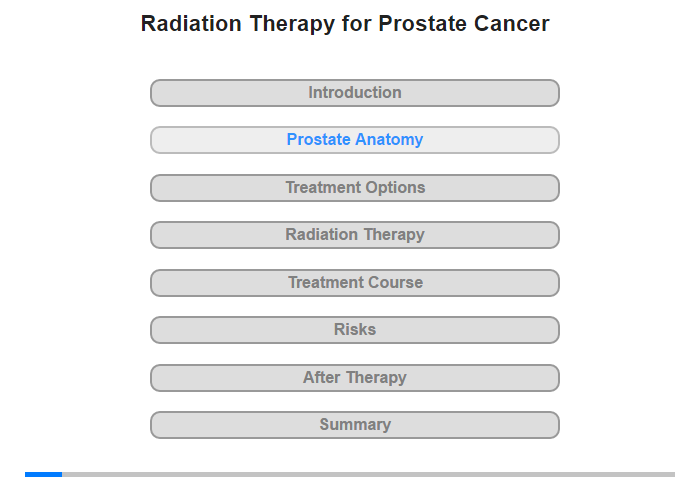Image resolution: width=700 pixels, height=480 pixels.
Task: Click the blue filled progress bar segment
Action: 43,474
